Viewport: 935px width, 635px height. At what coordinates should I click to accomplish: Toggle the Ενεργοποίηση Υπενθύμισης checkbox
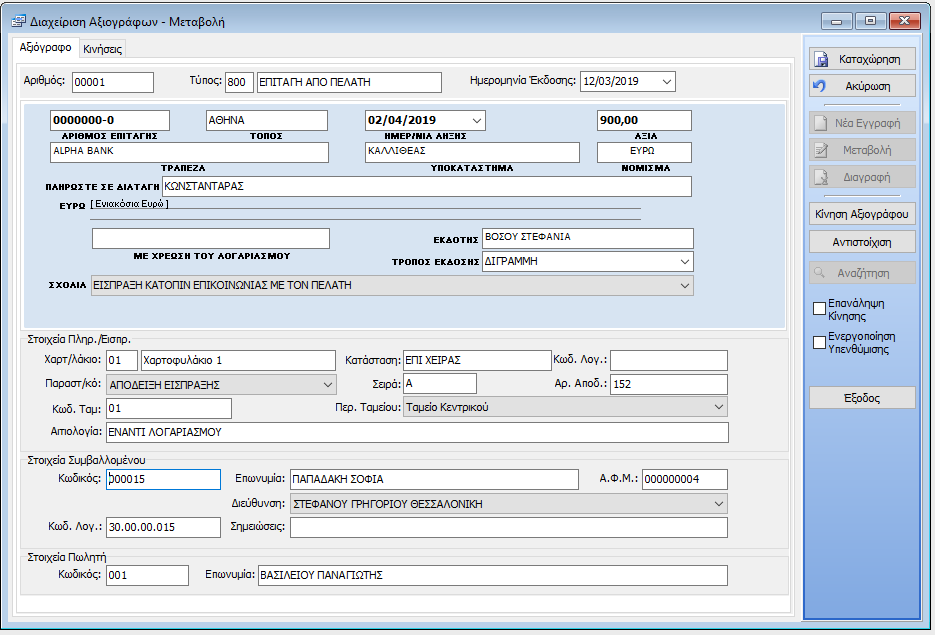click(820, 342)
